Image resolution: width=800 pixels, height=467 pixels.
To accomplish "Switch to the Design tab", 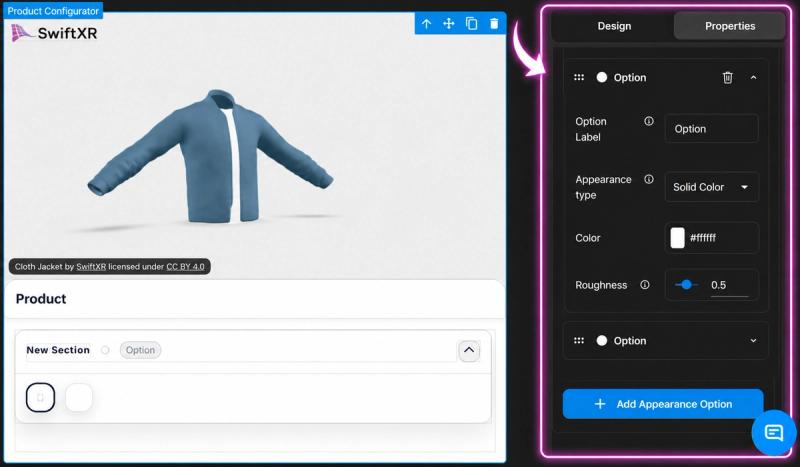I will pyautogui.click(x=614, y=26).
